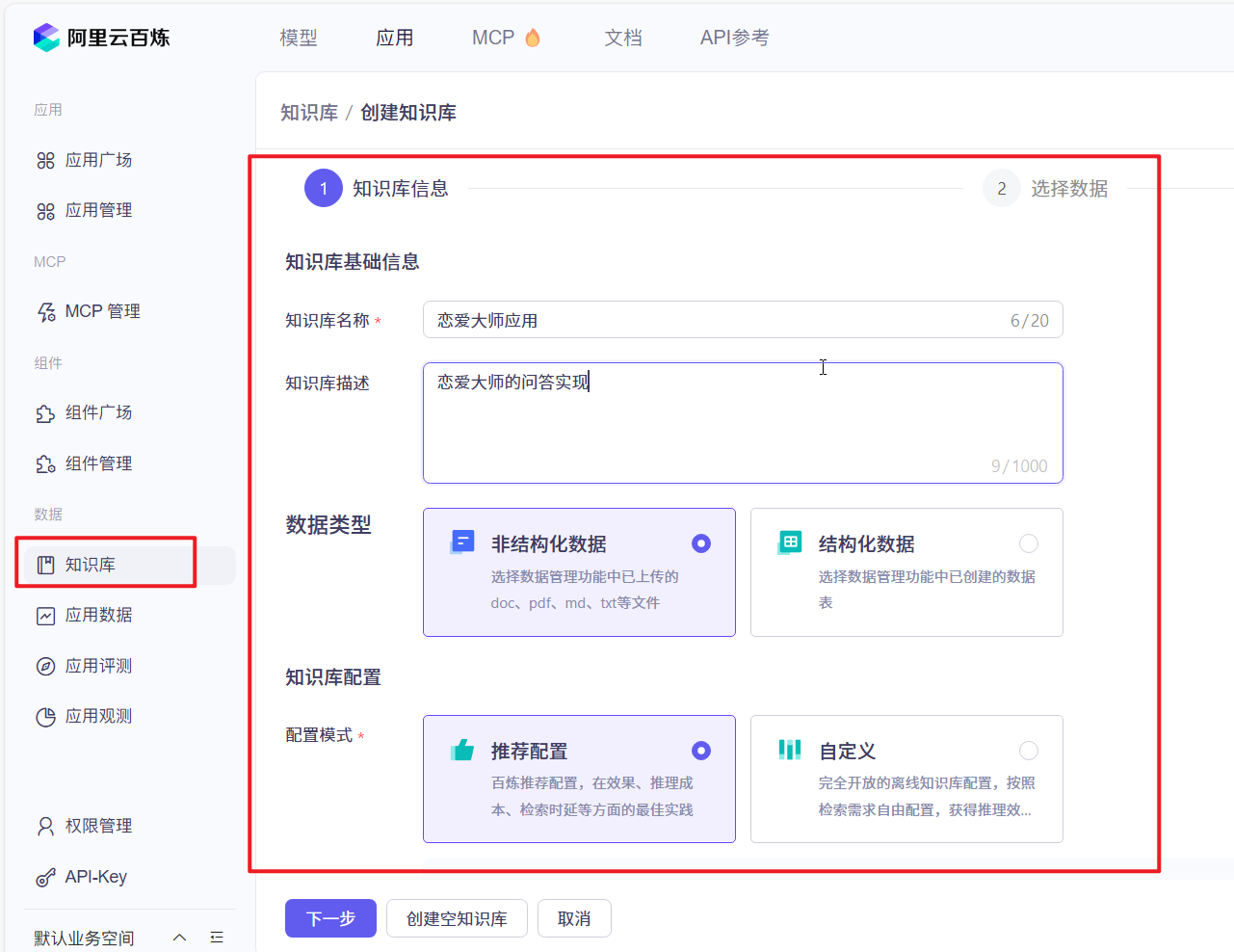Jump to step 2 选择数据
1234x952 pixels.
tap(1045, 188)
